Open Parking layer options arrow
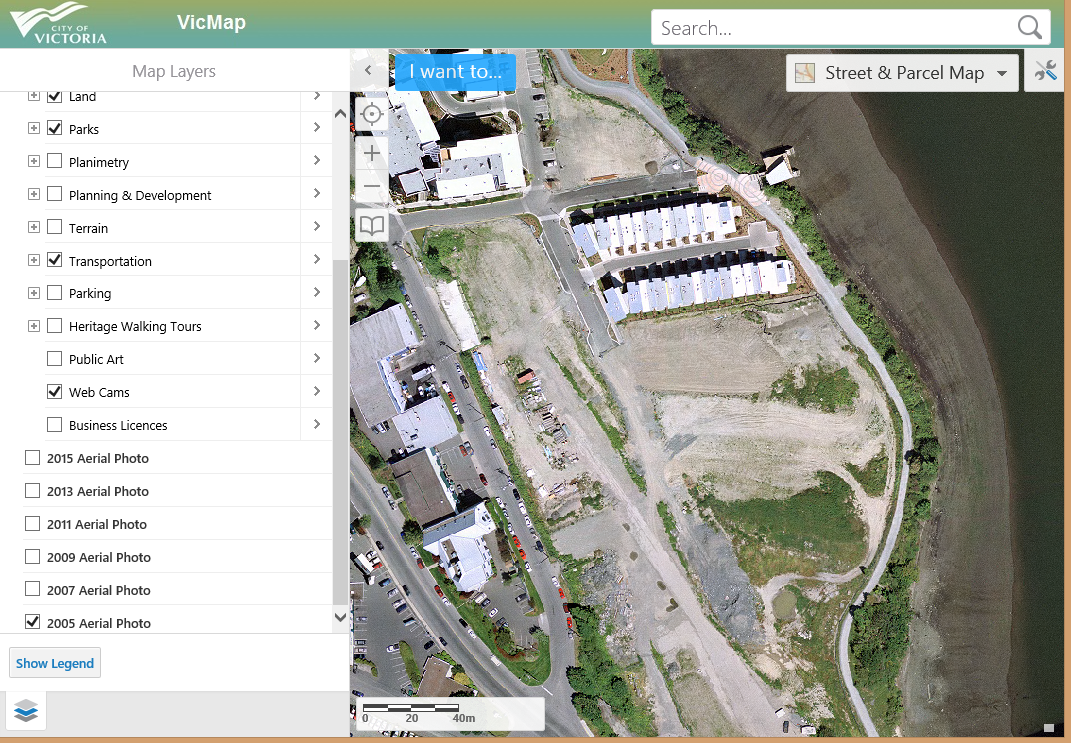 [317, 292]
